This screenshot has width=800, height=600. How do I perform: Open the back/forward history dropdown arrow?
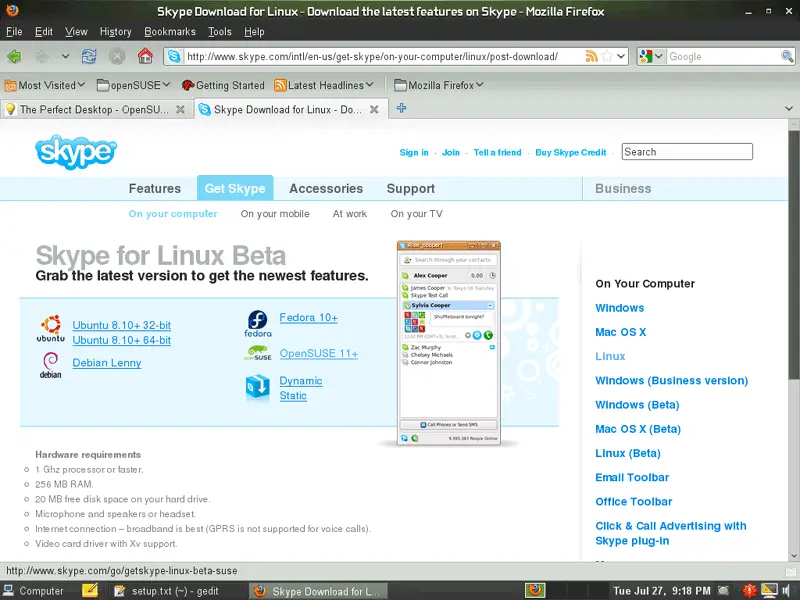[65, 56]
